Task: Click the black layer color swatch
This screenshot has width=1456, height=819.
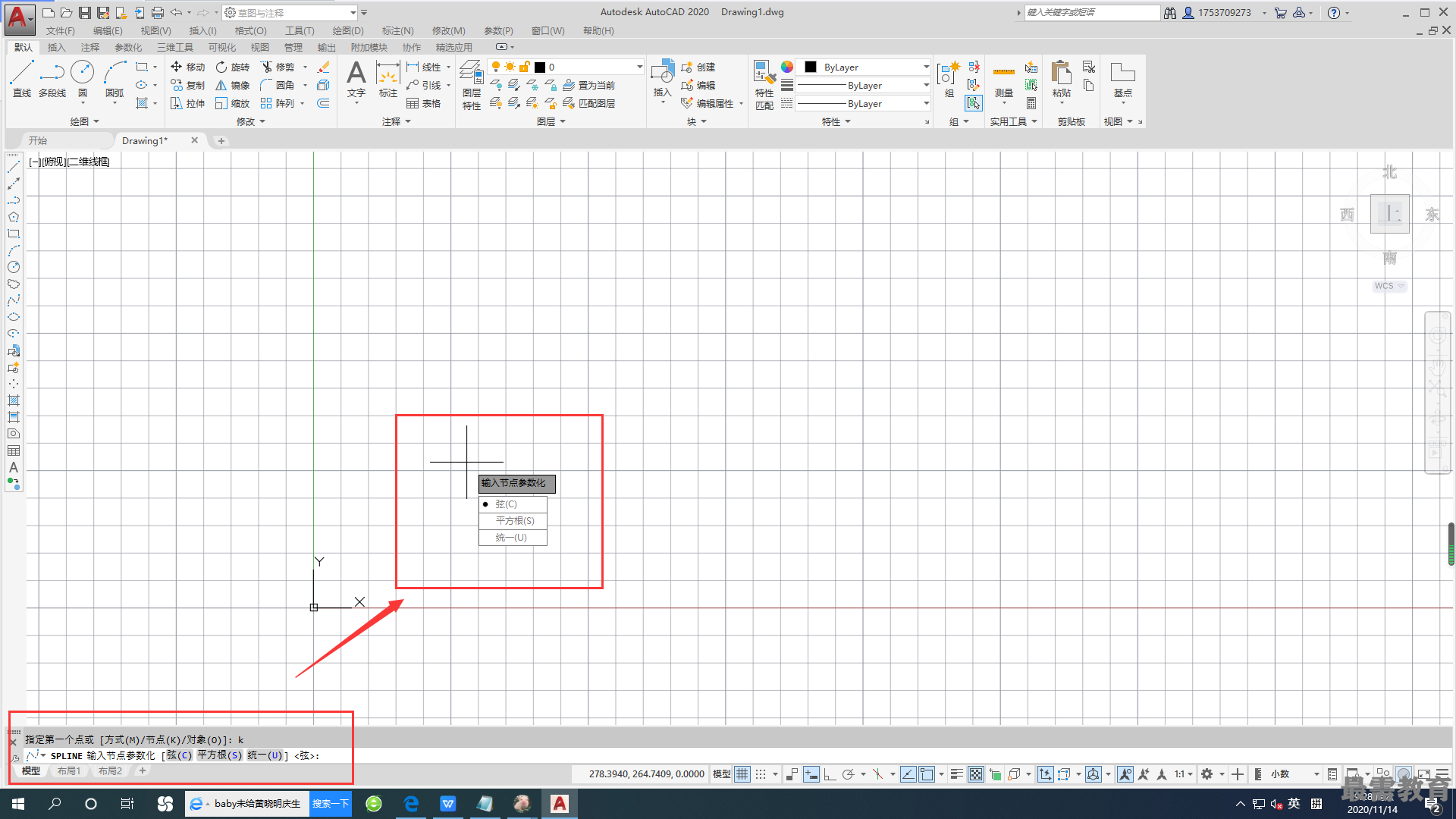Action: click(540, 67)
